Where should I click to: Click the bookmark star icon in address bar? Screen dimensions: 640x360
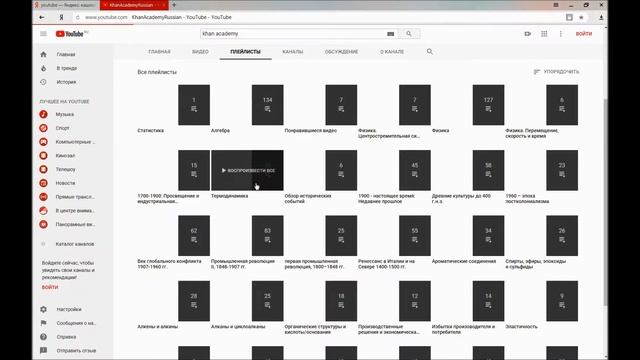[x=581, y=17]
